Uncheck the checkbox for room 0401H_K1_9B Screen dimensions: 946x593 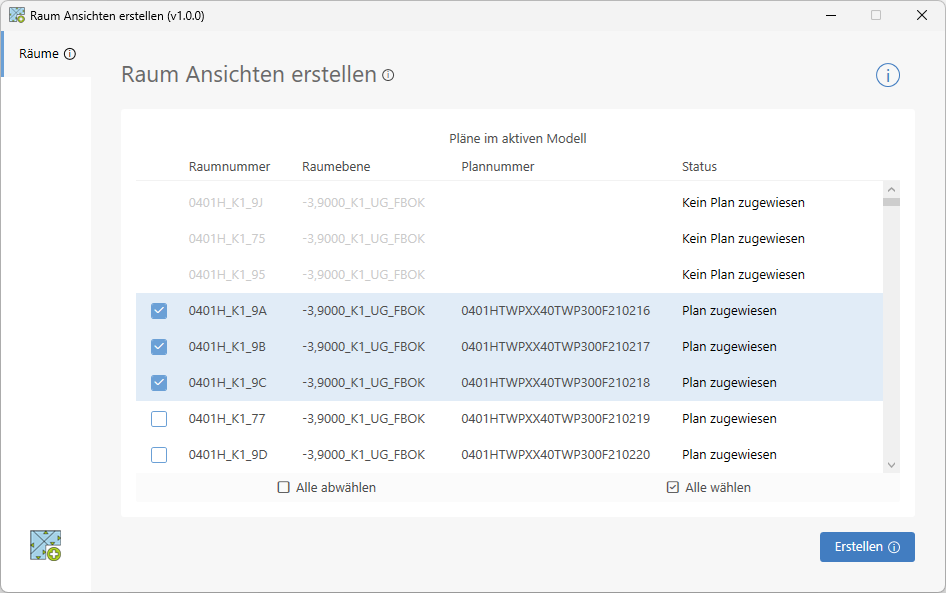[159, 347]
